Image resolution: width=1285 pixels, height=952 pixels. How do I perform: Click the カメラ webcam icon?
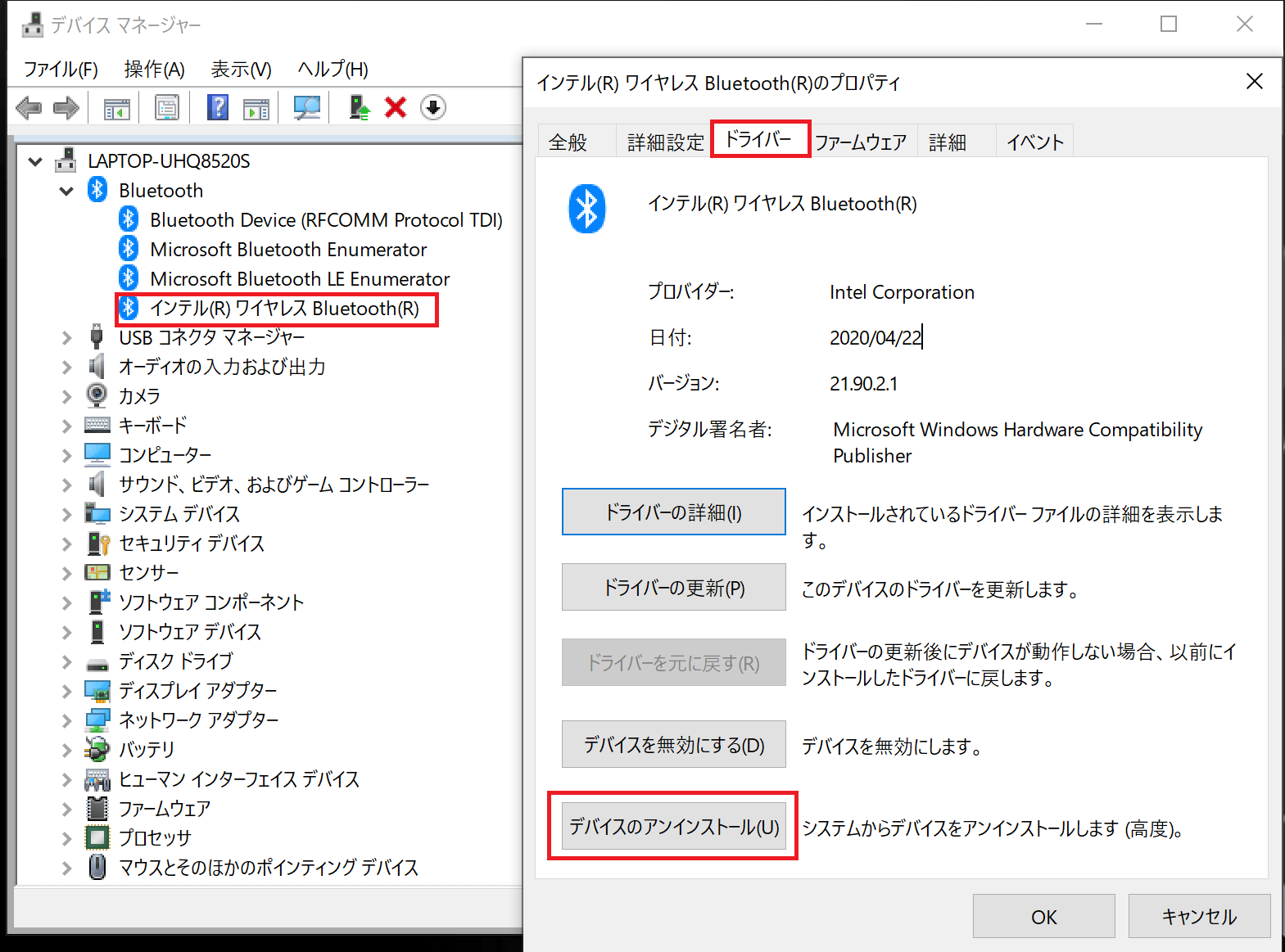[97, 395]
